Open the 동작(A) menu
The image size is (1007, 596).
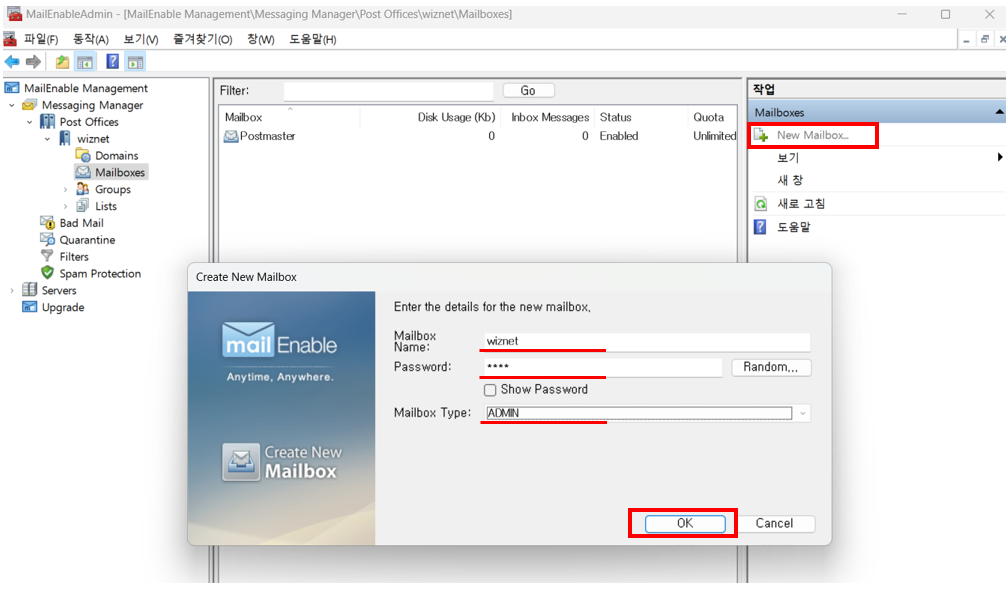click(91, 39)
